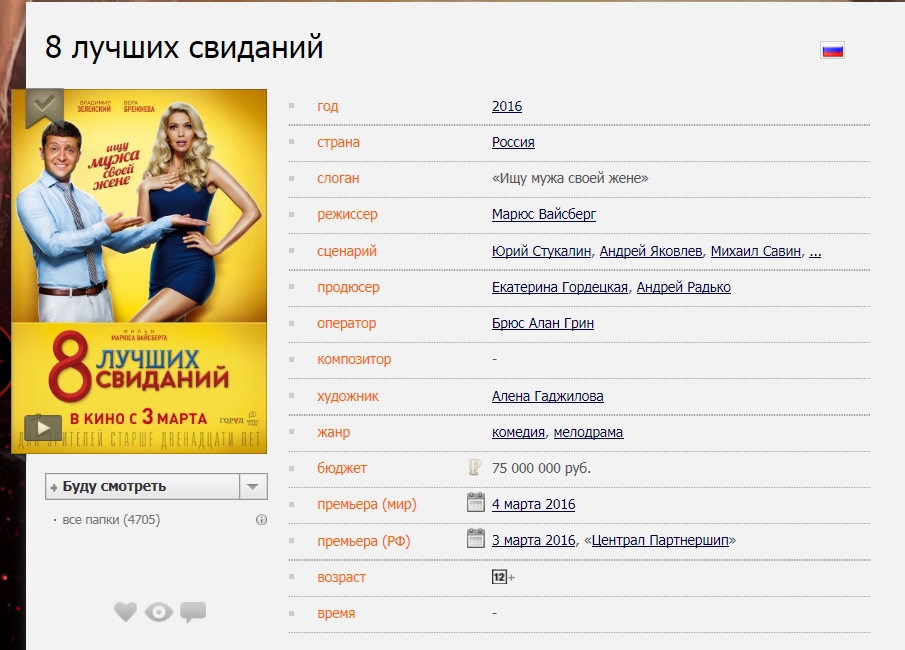Open the Централ Партнершип distributor link
905x650 pixels.
point(660,540)
